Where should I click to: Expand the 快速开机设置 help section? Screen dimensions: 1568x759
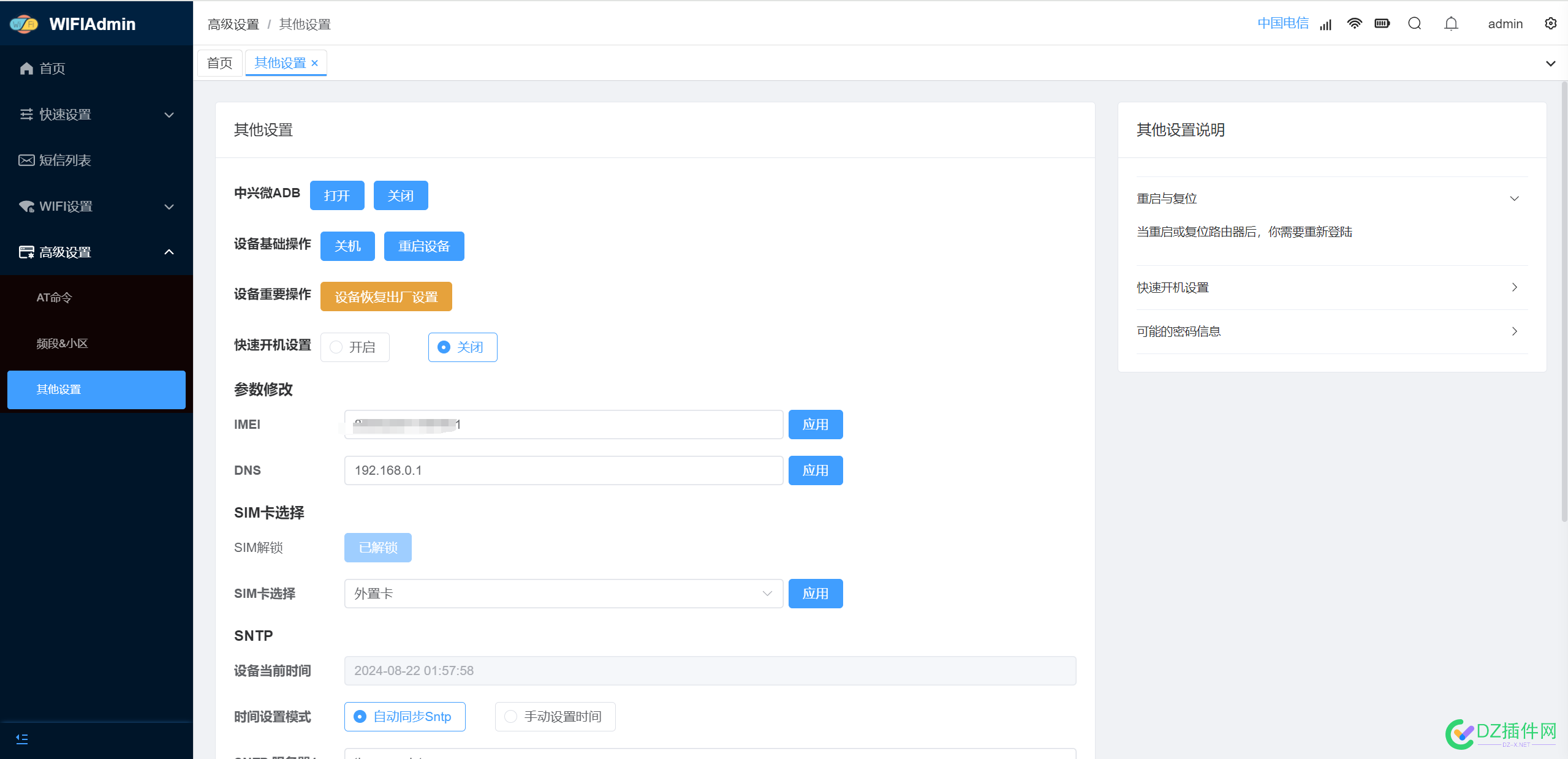pos(1332,287)
